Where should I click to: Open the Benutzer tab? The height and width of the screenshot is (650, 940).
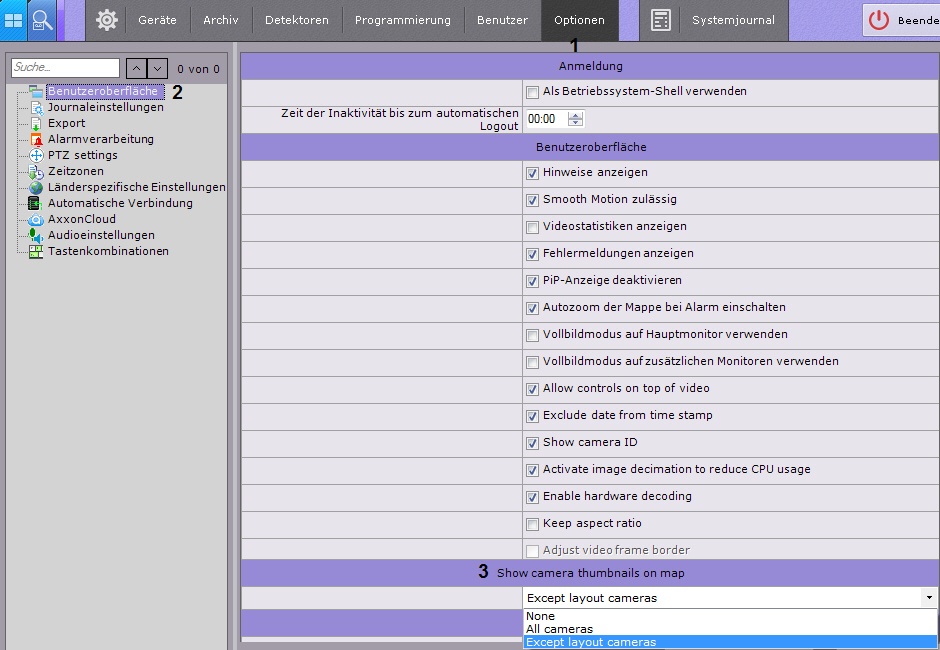point(502,20)
